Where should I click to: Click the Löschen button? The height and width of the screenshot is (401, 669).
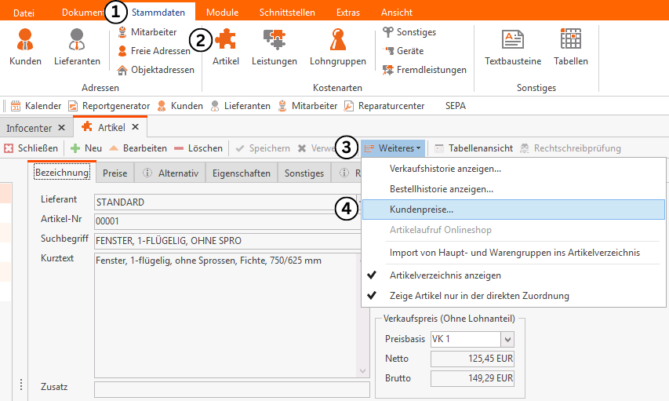197,148
